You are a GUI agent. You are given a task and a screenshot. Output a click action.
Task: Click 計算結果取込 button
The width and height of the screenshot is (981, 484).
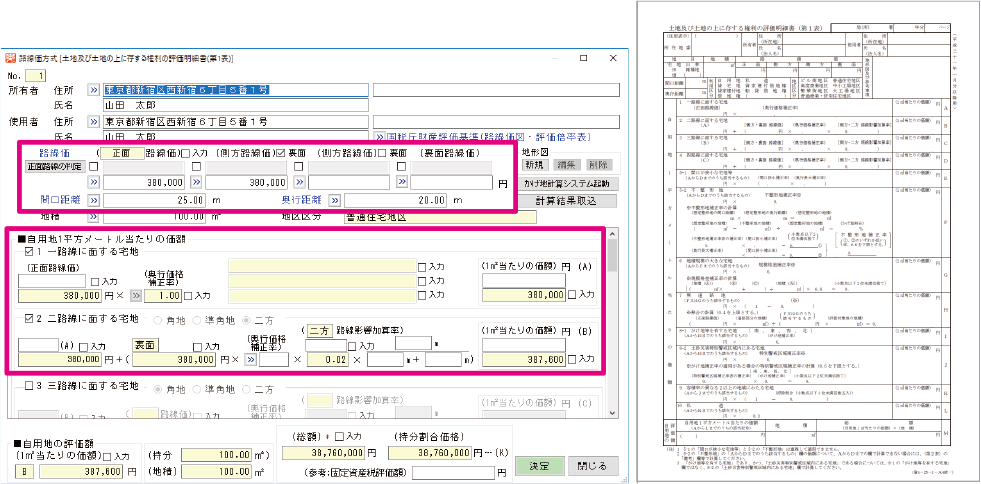(x=564, y=200)
